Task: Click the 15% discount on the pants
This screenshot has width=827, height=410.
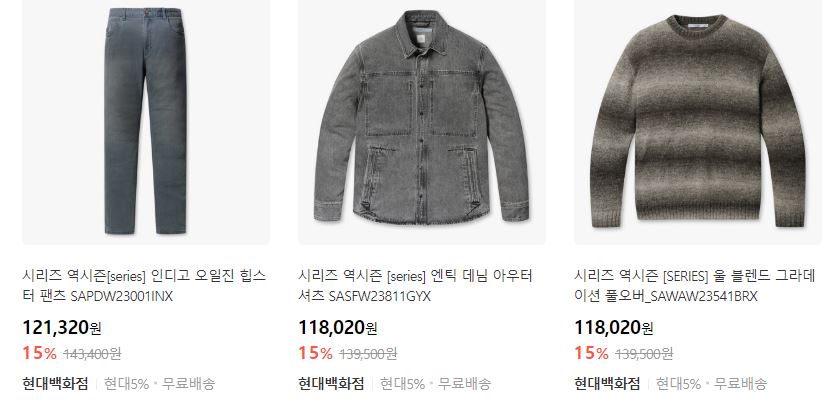Action: [x=40, y=353]
